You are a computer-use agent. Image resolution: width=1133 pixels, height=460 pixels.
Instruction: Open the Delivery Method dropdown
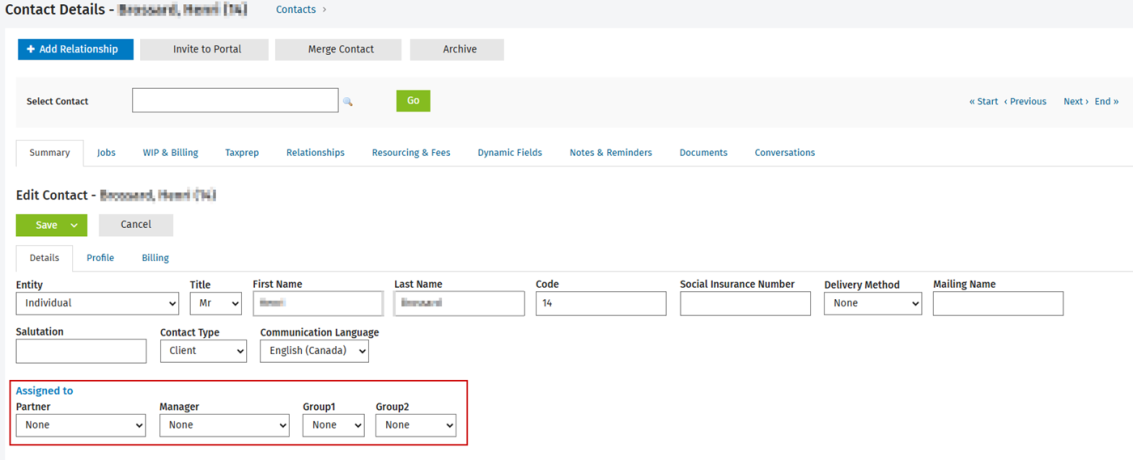tap(872, 303)
